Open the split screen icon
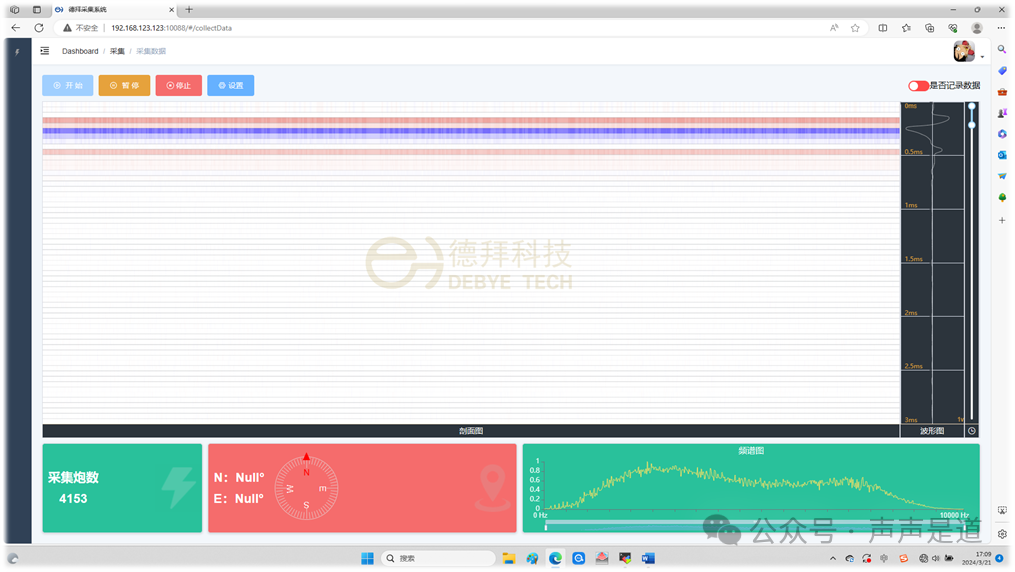 tap(882, 28)
